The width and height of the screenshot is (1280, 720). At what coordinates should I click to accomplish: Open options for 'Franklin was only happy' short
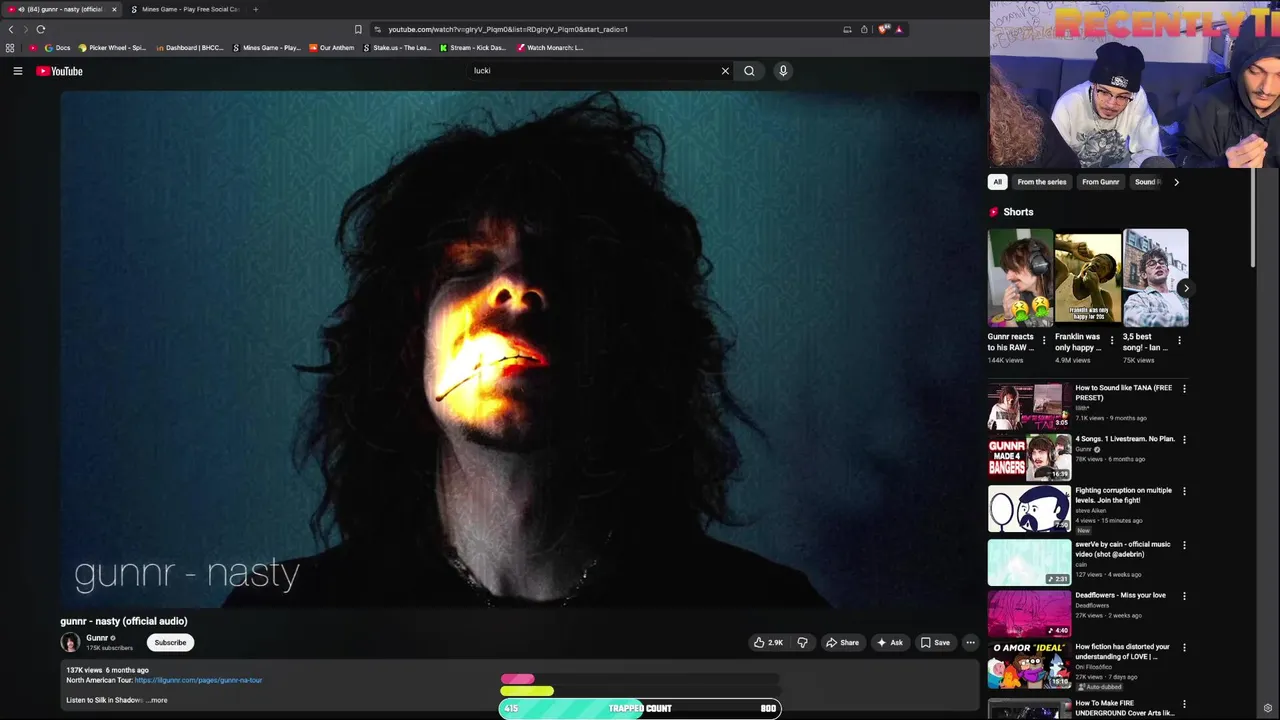click(x=1112, y=340)
